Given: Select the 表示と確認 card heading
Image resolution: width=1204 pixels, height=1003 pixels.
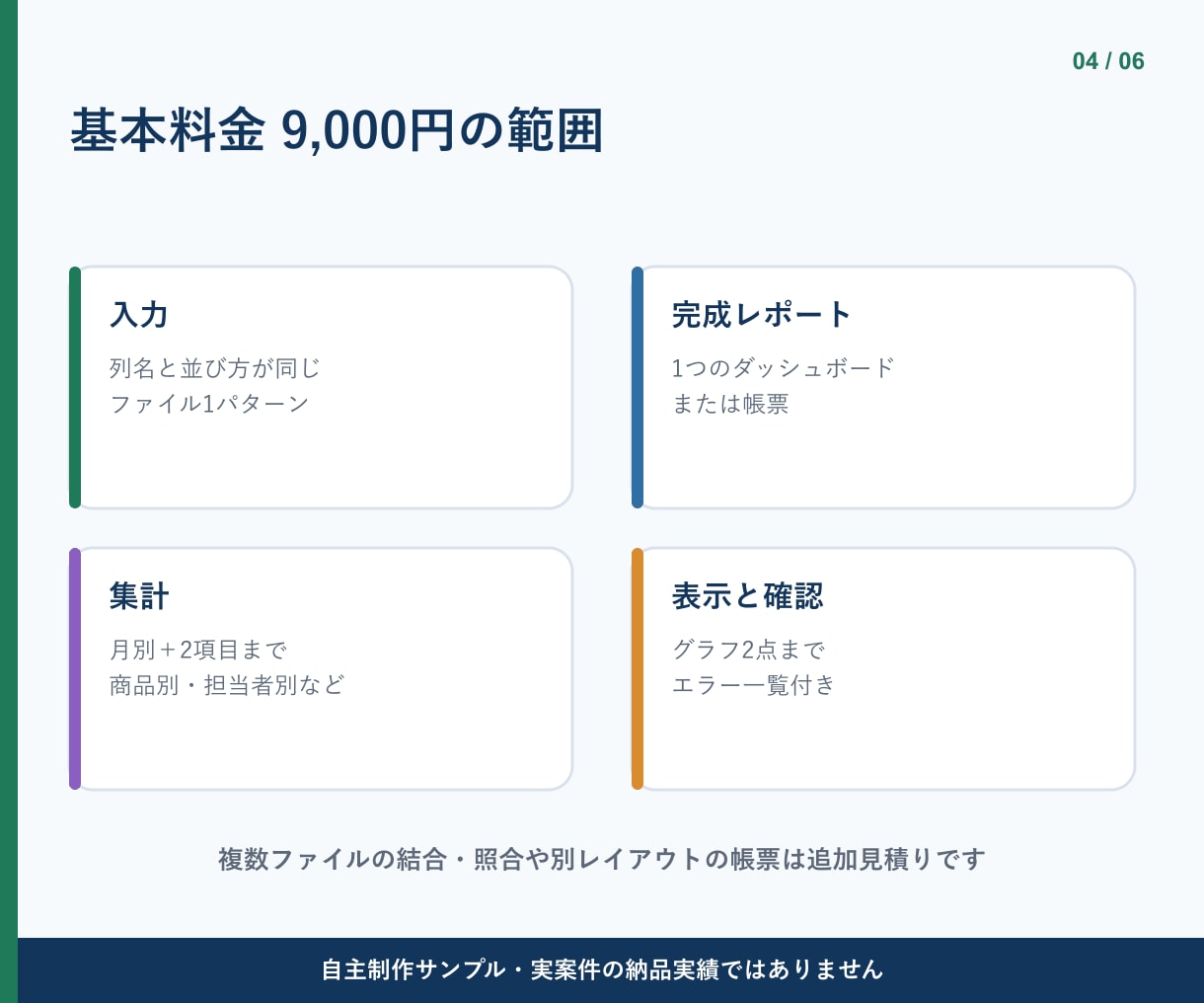Looking at the screenshot, I should pos(747,596).
